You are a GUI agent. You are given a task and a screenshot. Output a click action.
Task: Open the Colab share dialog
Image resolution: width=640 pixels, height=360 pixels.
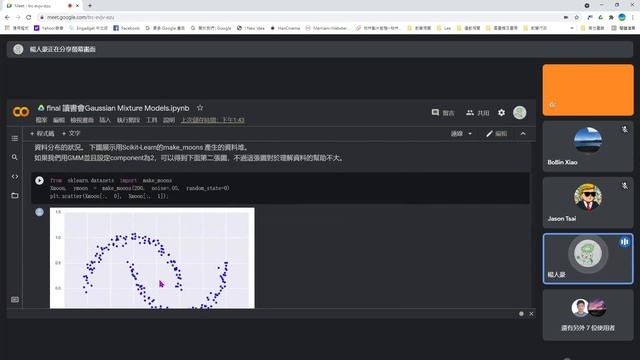[478, 113]
